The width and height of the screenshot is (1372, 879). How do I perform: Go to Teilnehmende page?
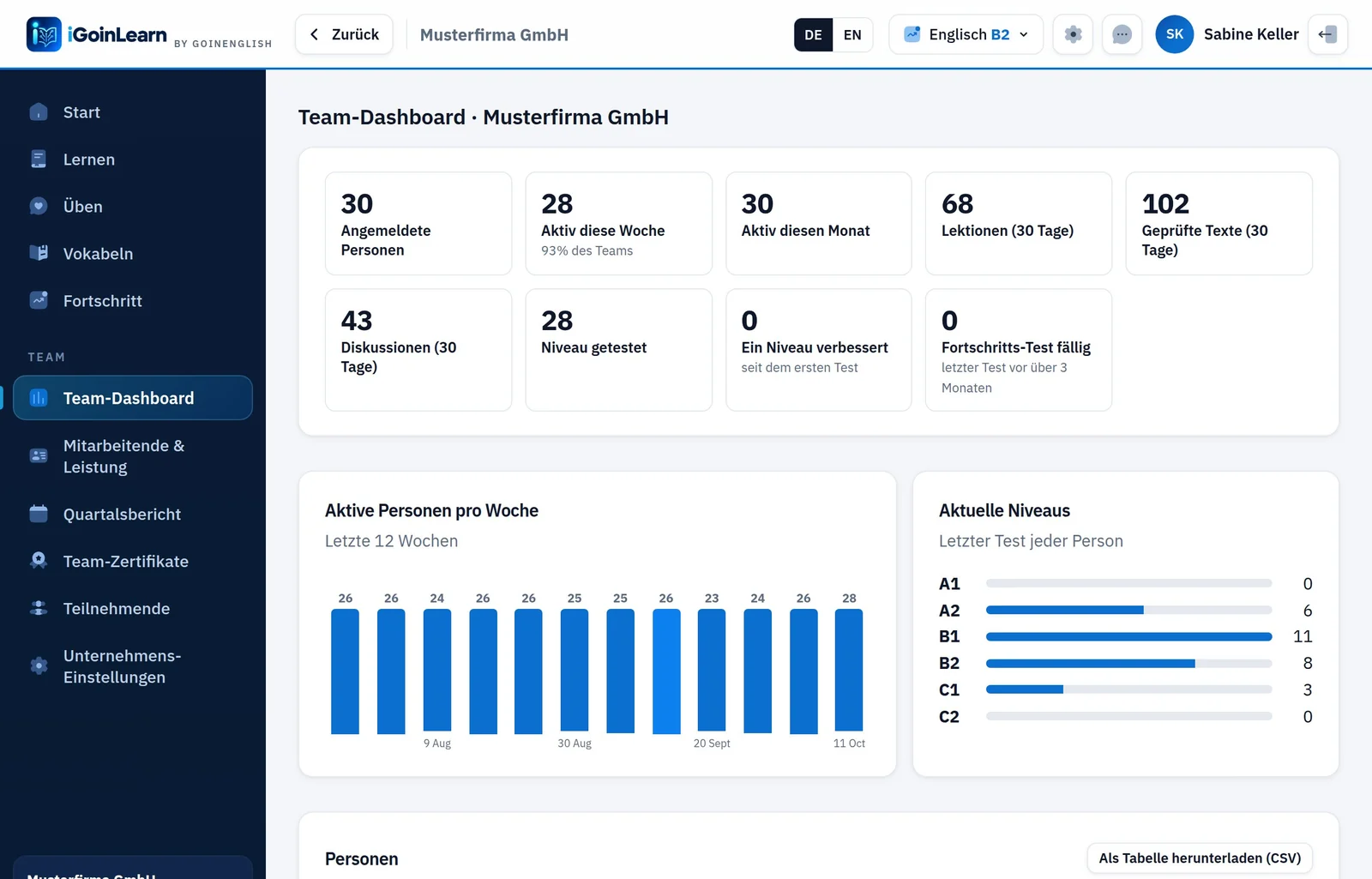tap(133, 608)
